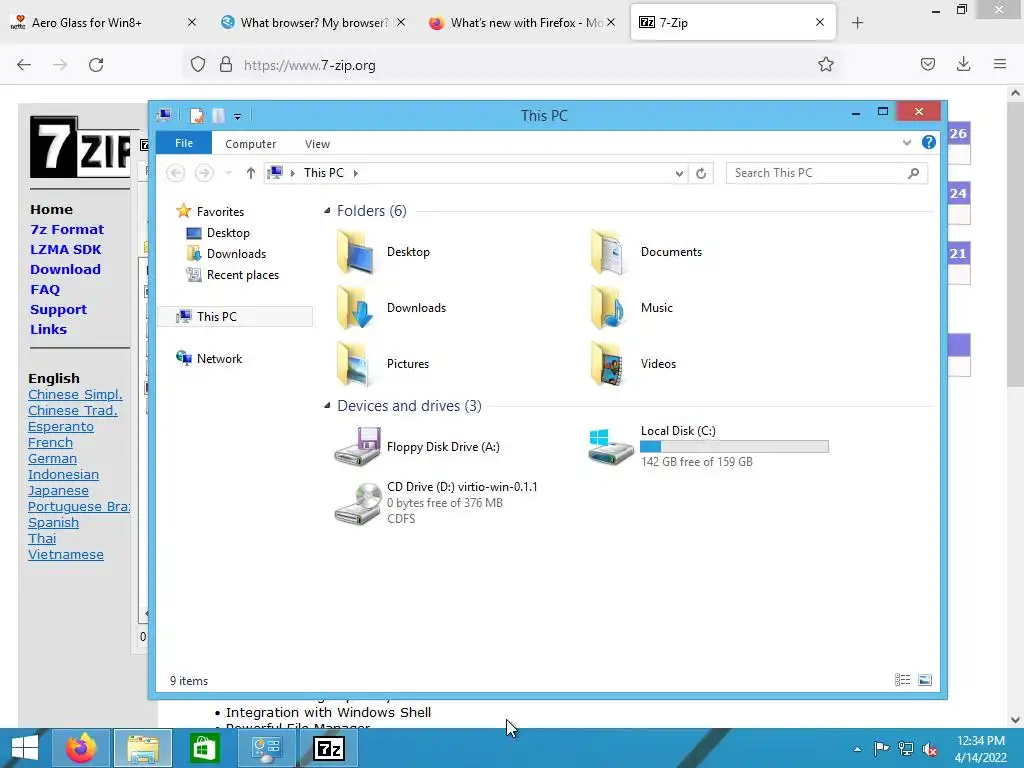Bookmark the 7-zip.org page with star

click(825, 64)
